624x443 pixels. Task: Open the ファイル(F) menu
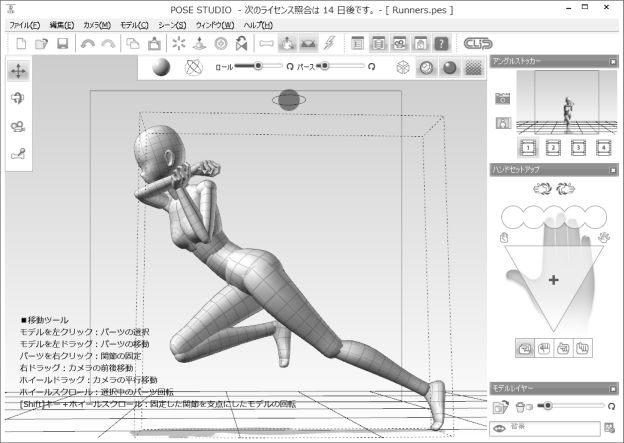(x=25, y=25)
